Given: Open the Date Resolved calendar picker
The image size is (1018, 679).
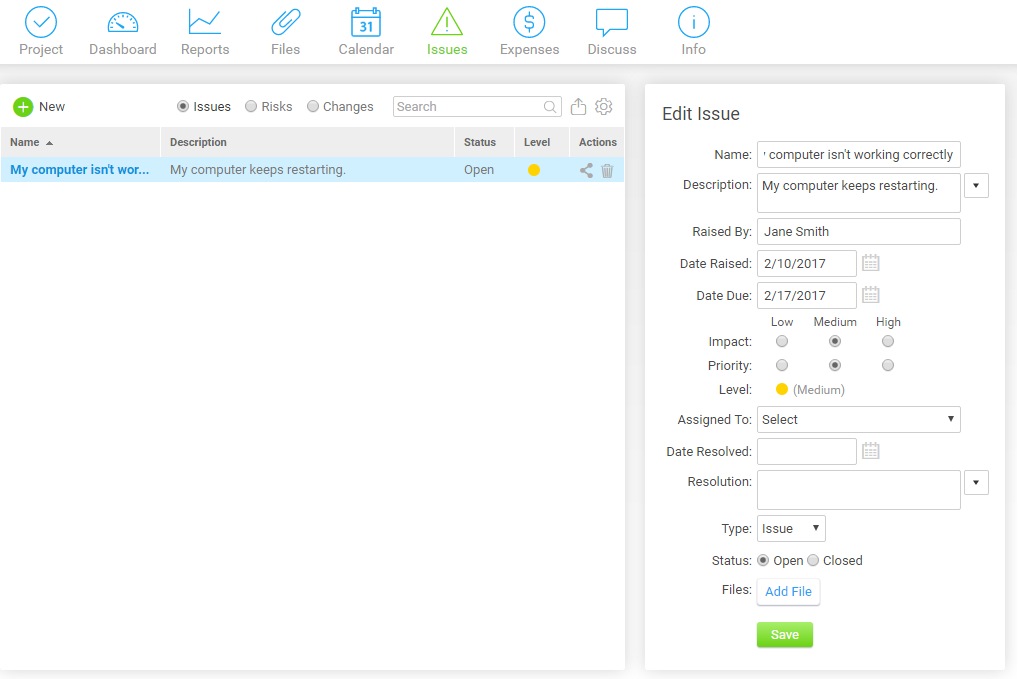Looking at the screenshot, I should [871, 451].
